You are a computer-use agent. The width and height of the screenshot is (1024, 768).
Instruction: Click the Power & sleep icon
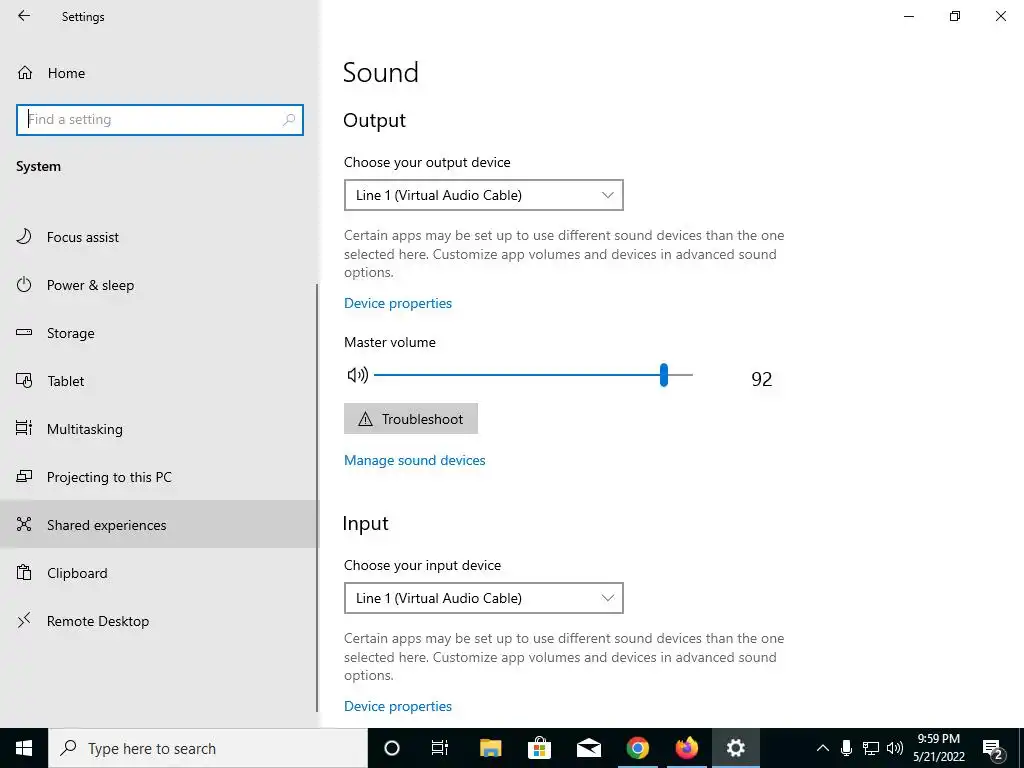(24, 285)
